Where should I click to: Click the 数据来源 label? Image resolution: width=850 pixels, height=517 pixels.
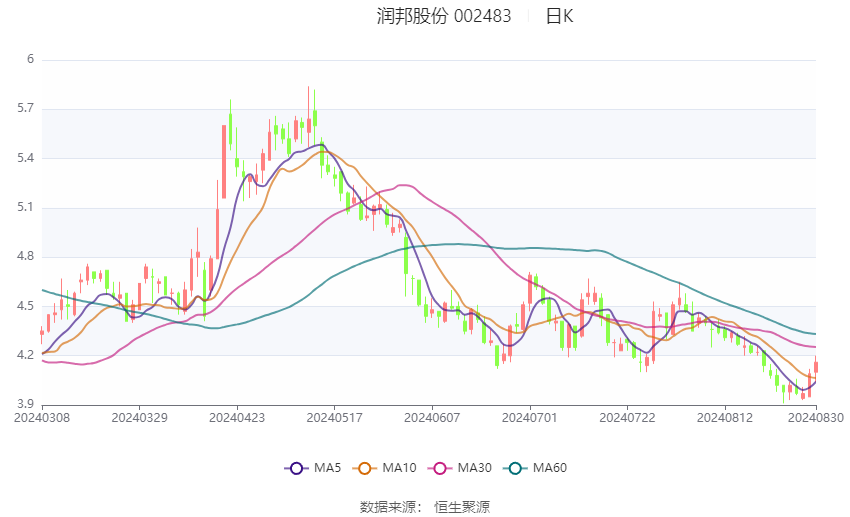(x=388, y=507)
